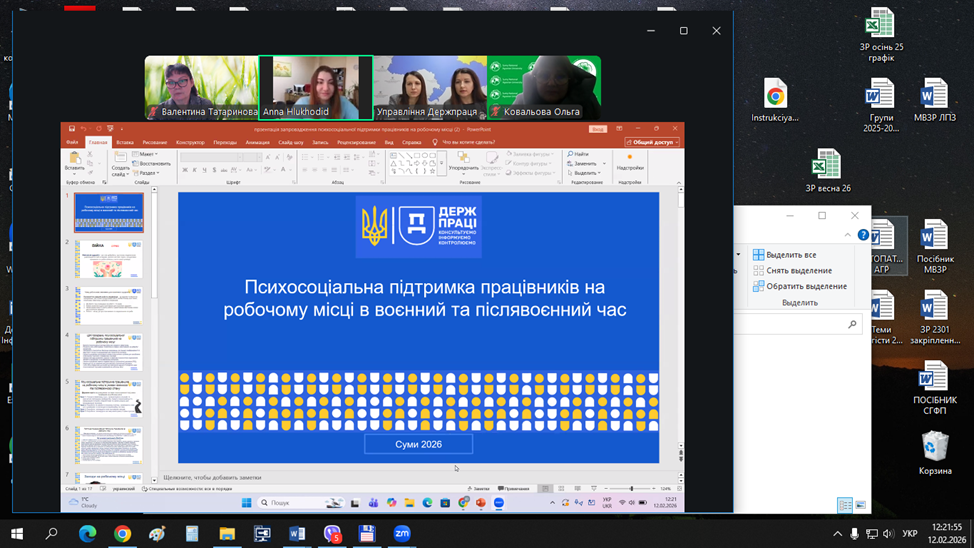Expand the Выделить dropdown in PowerPoint ribbon
This screenshot has height=548, width=974.
tap(586, 173)
